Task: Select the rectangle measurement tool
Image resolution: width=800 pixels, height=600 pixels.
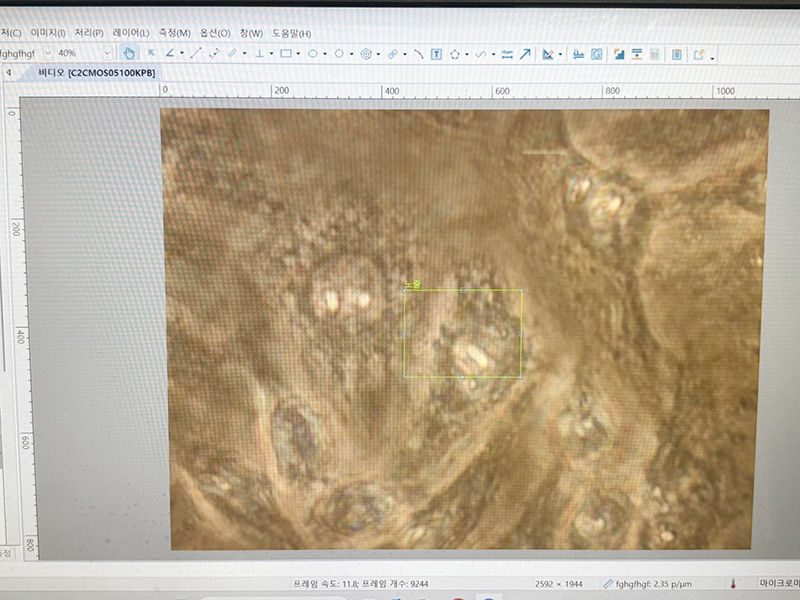Action: pos(286,53)
